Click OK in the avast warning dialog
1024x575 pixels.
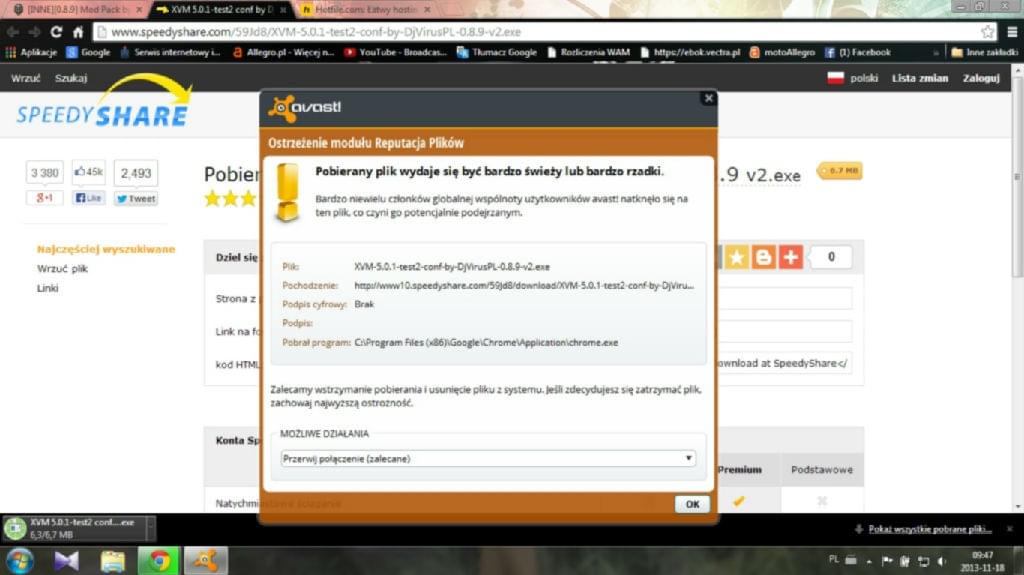pyautogui.click(x=692, y=504)
